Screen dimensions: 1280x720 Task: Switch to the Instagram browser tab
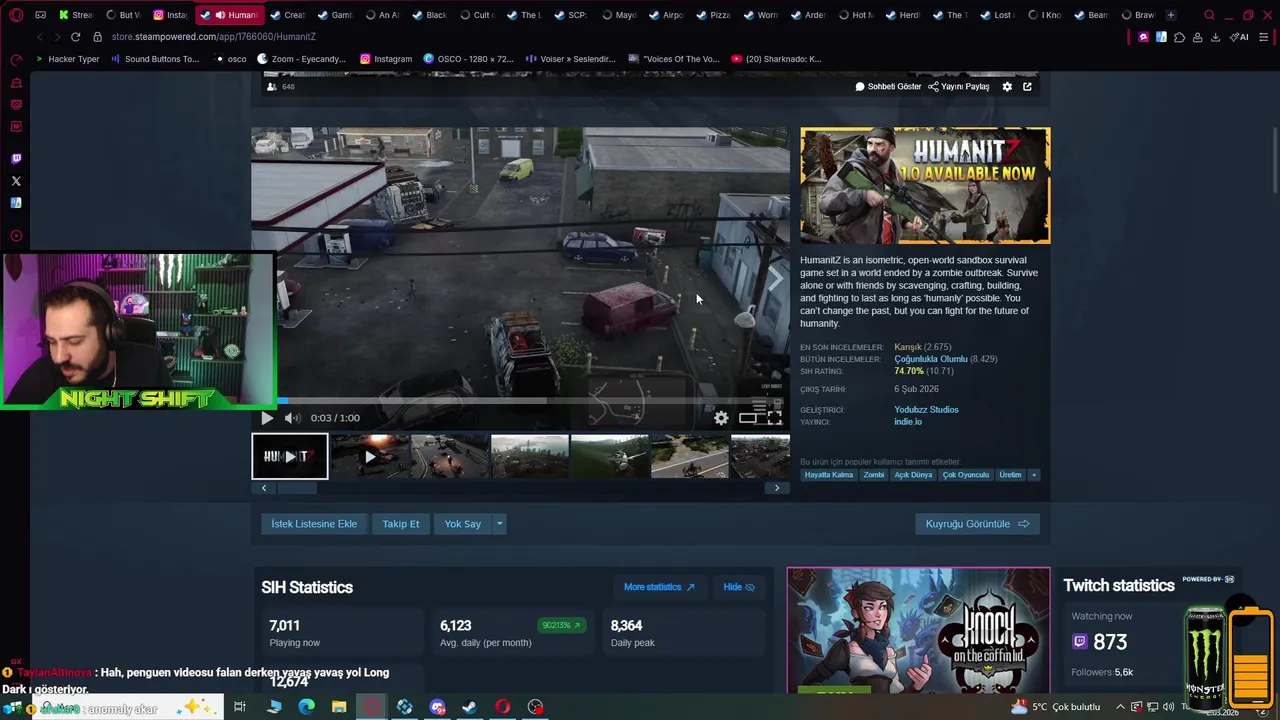(170, 15)
